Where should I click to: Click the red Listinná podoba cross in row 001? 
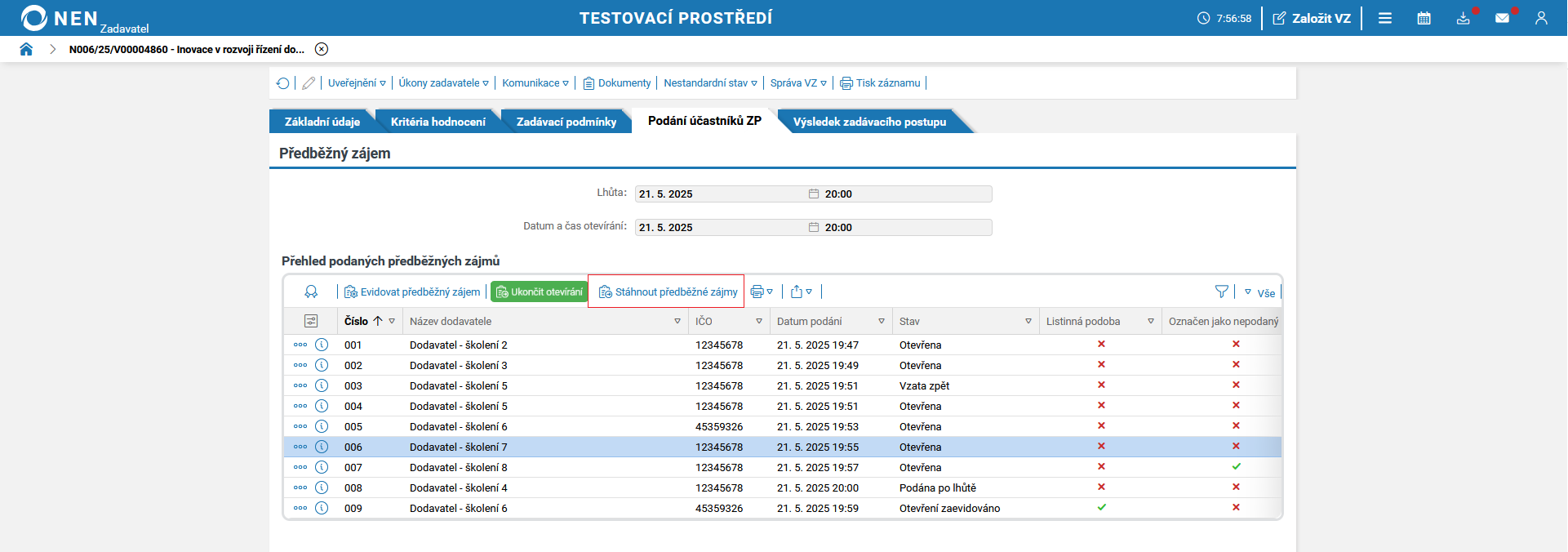coord(1101,344)
